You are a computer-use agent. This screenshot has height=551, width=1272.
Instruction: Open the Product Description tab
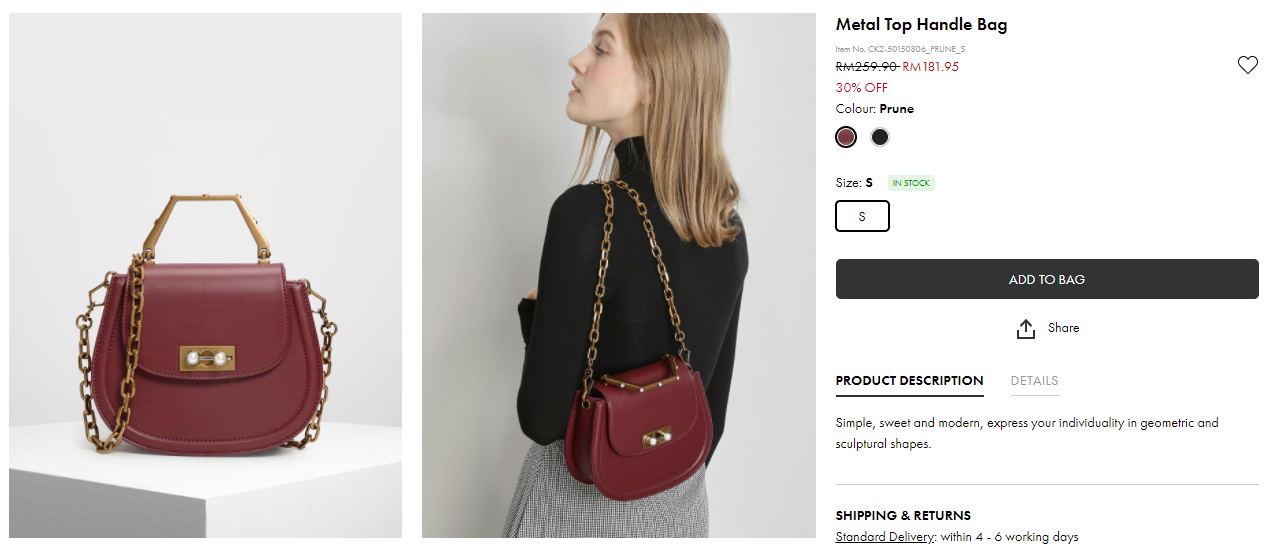[909, 381]
